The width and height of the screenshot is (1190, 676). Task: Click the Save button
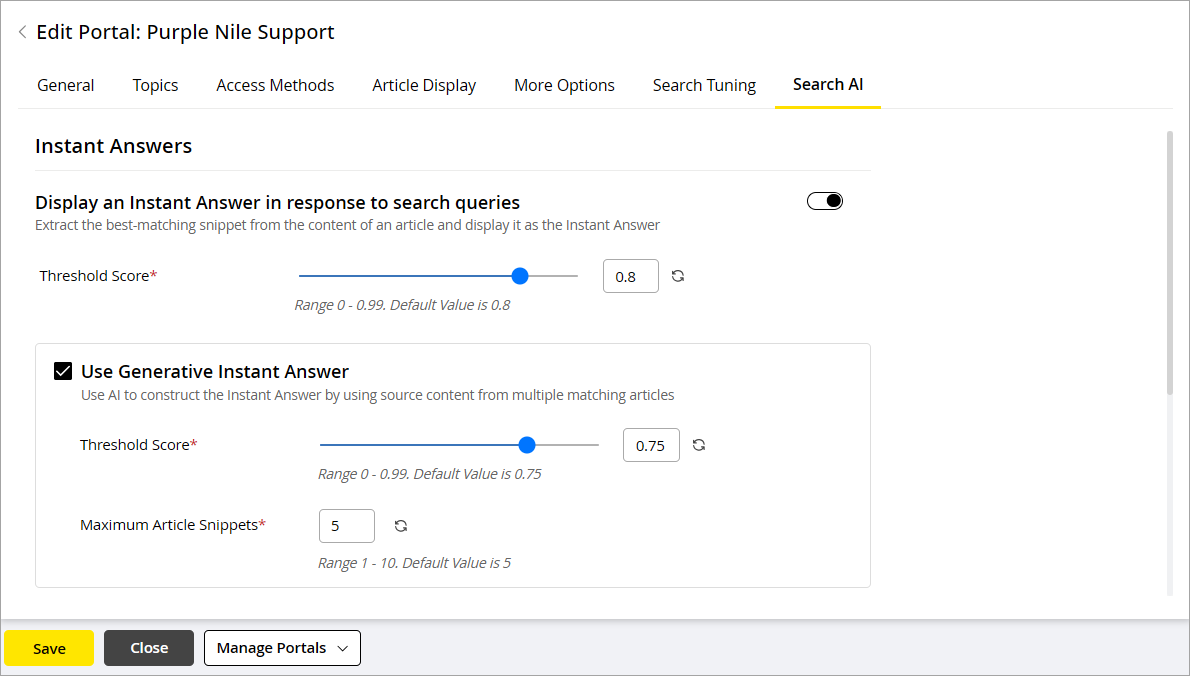click(x=48, y=648)
